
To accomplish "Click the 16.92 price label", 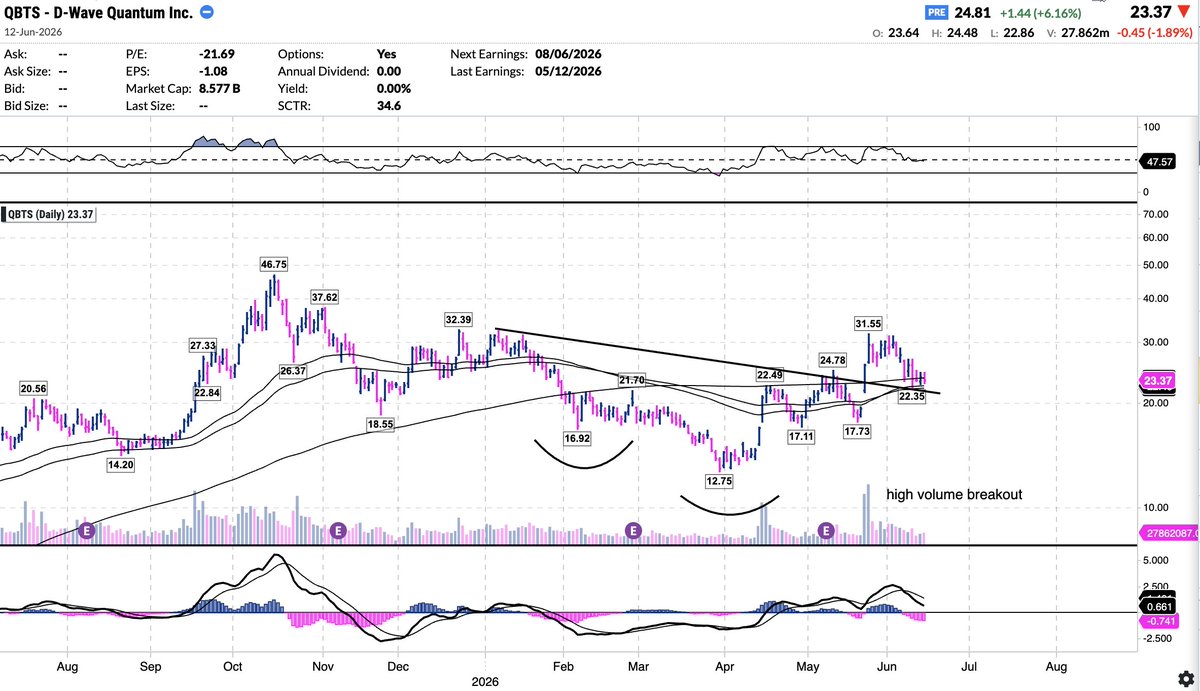I will pyautogui.click(x=577, y=438).
